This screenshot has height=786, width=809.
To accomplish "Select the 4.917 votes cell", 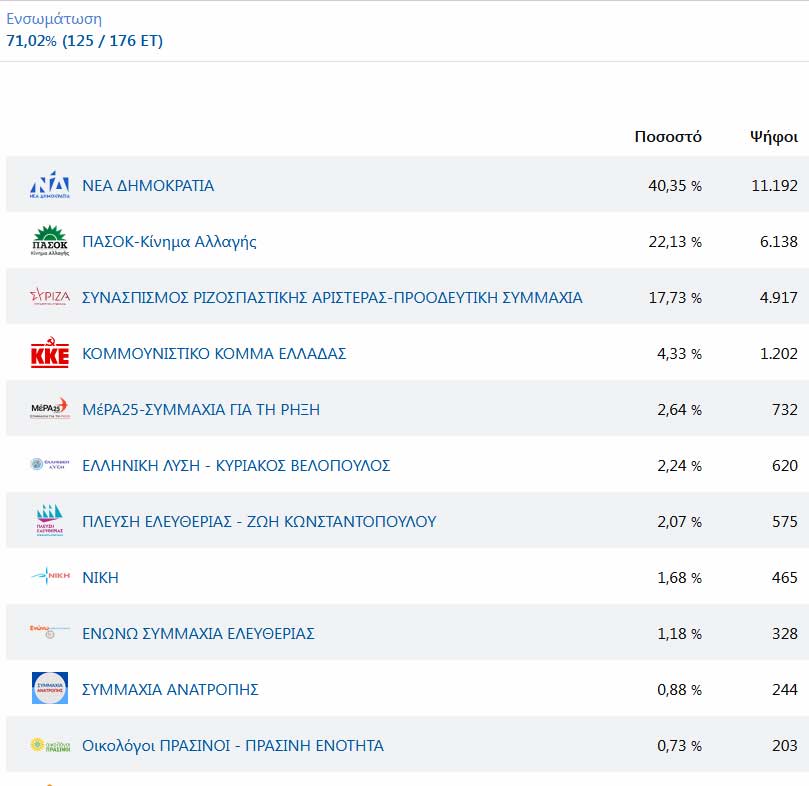I will point(779,297).
